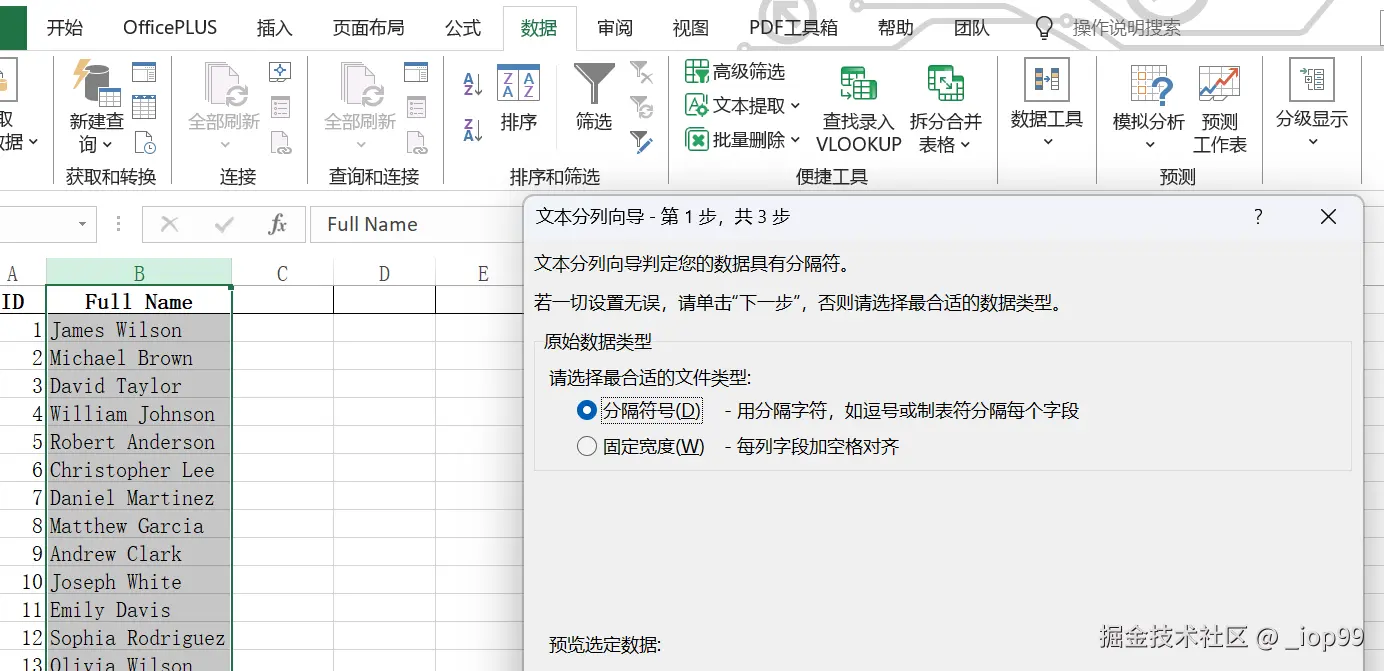Switch to the 开始 ribbon tab

coord(65,27)
